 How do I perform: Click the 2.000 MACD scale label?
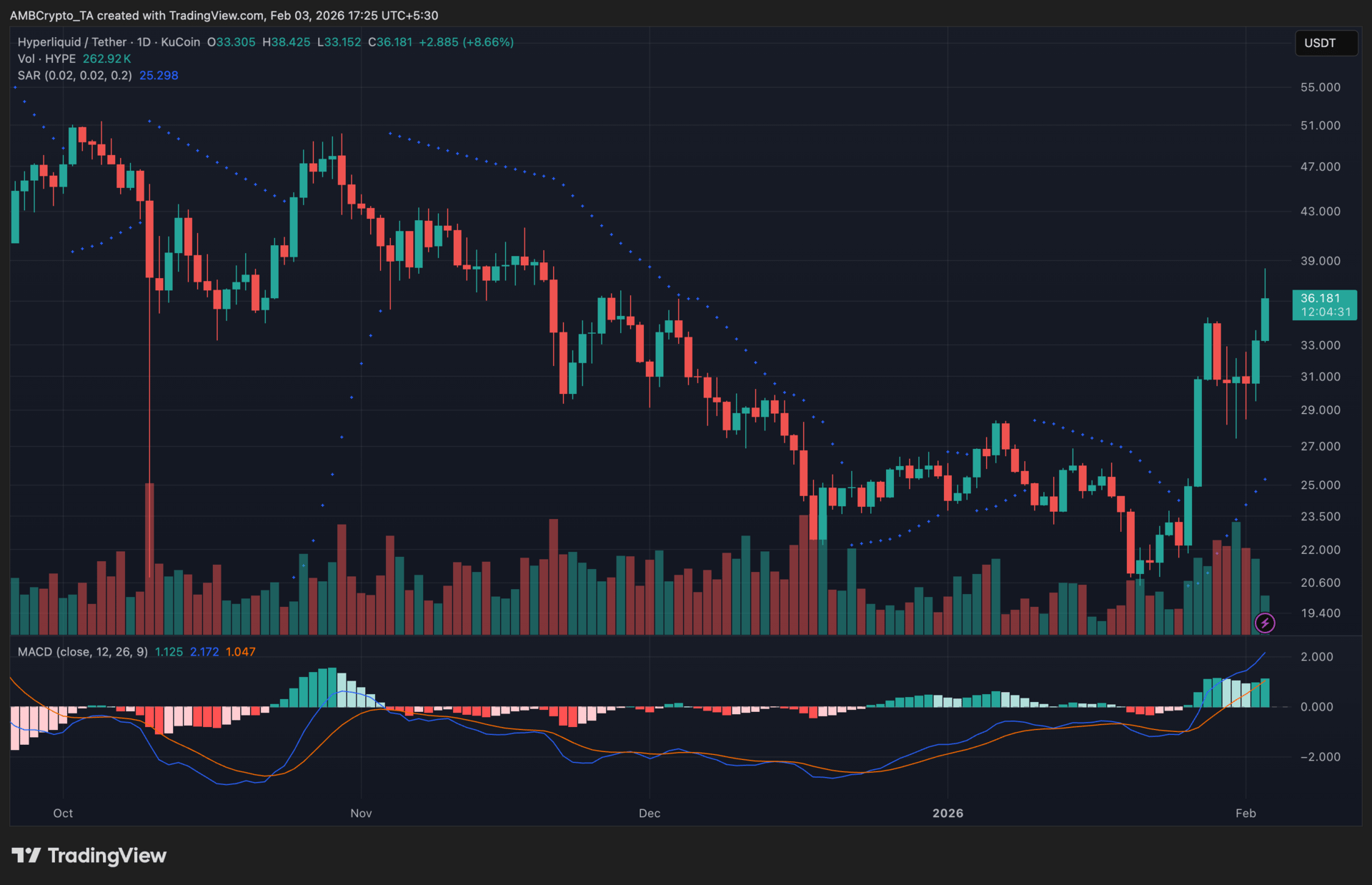click(1316, 656)
